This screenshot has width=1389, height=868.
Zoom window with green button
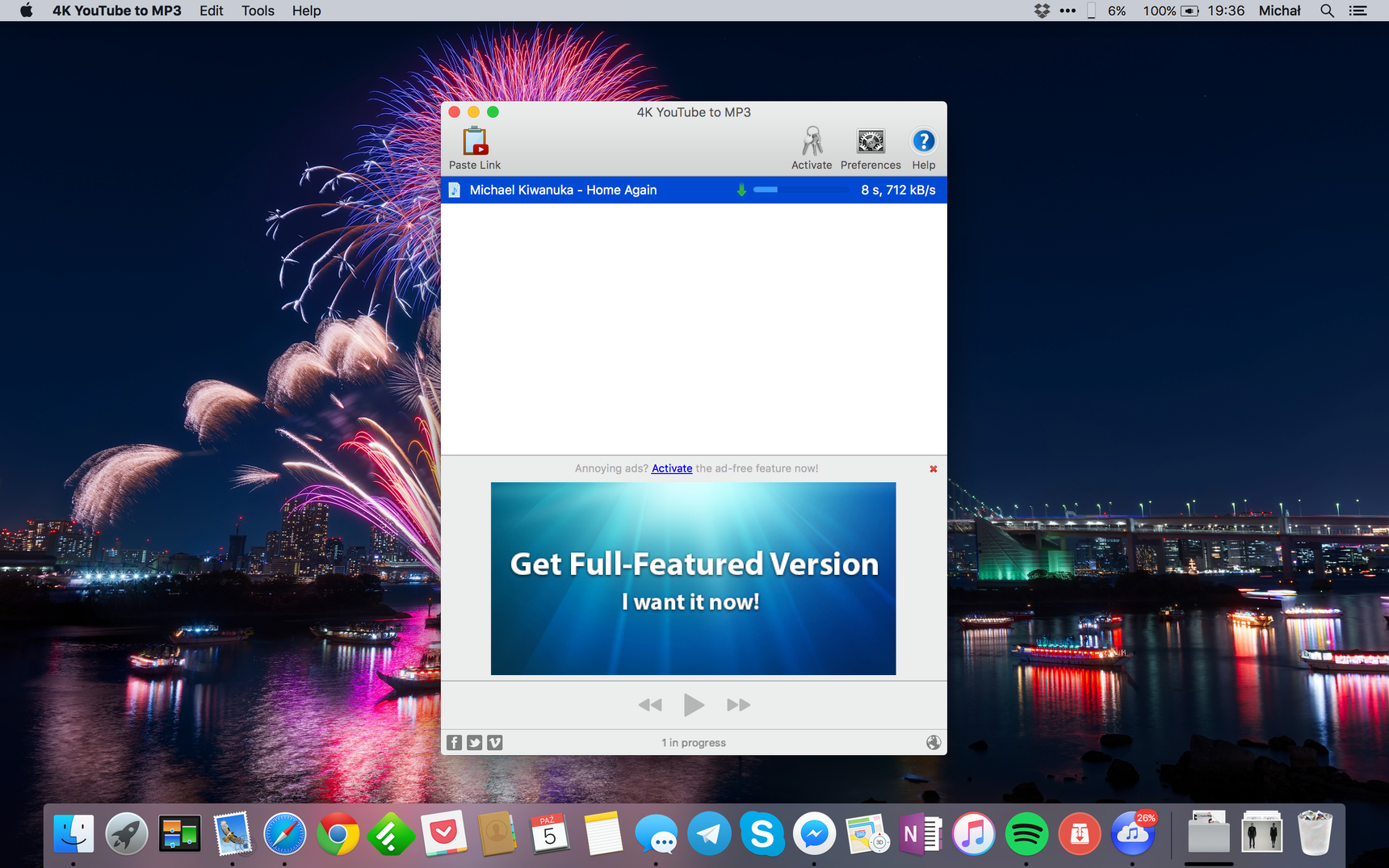point(493,112)
